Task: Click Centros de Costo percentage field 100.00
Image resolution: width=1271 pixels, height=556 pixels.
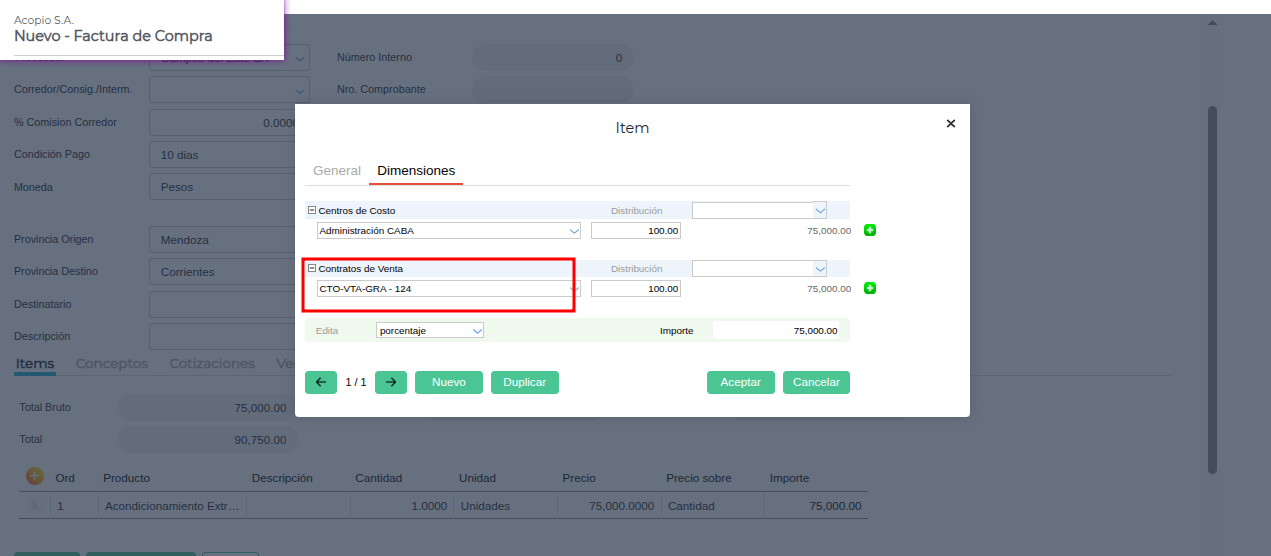Action: 636,231
